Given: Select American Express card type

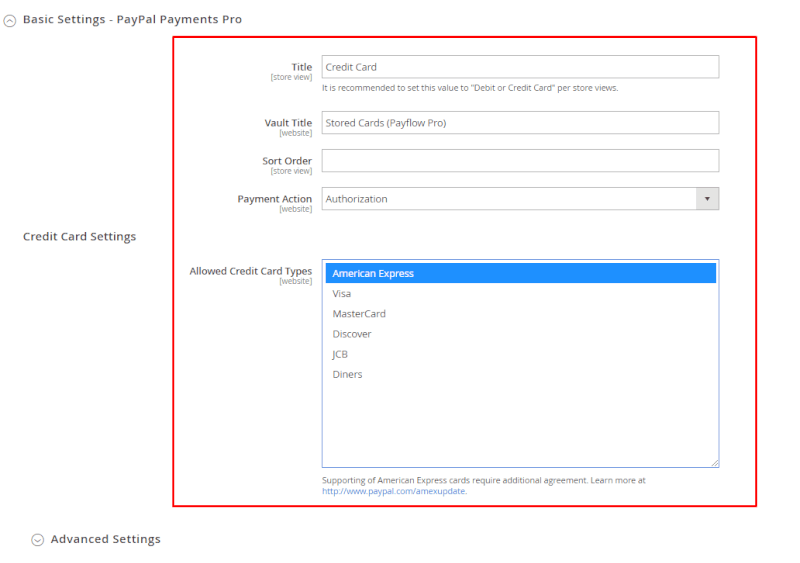Looking at the screenshot, I should coord(520,273).
